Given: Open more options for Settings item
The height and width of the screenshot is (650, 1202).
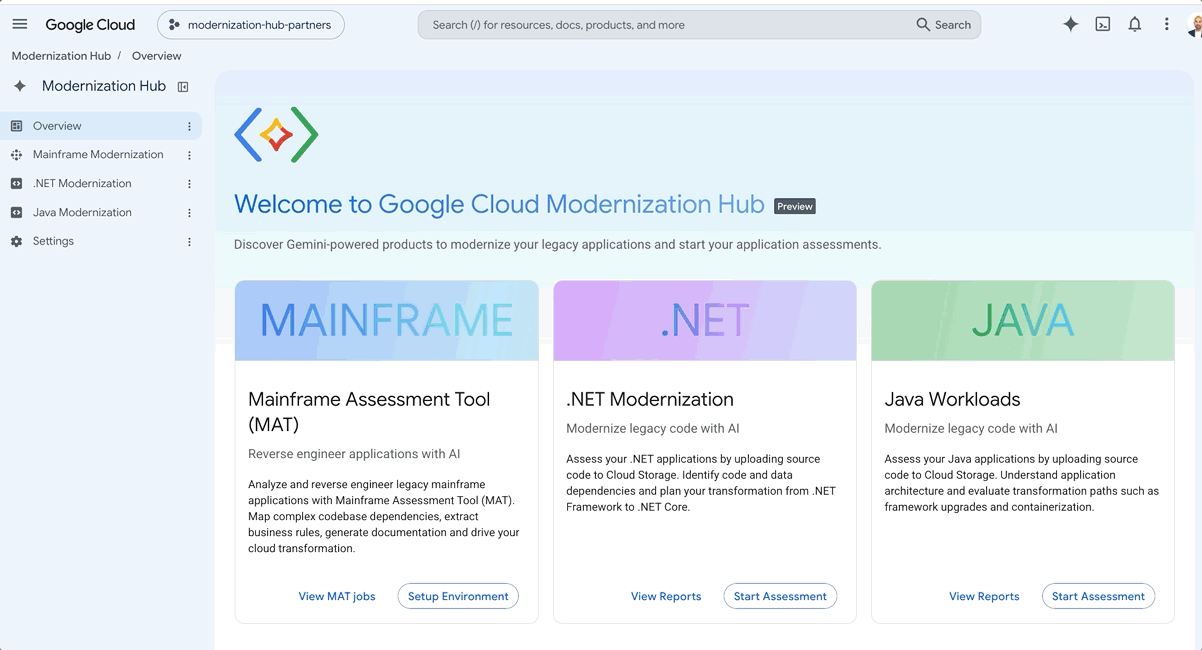Looking at the screenshot, I should point(189,242).
